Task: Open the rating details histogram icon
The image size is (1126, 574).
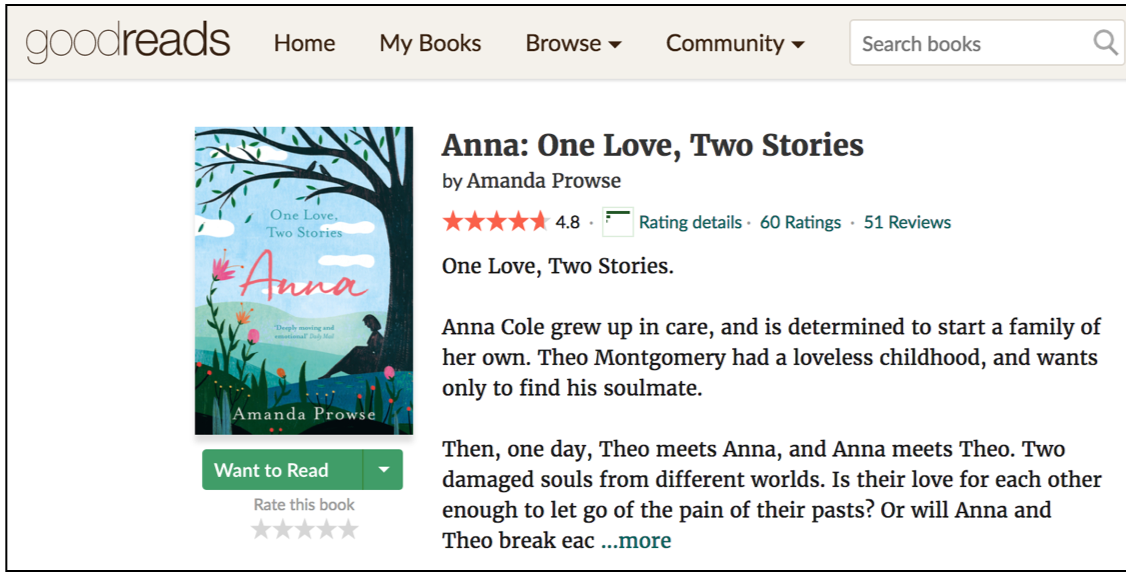Action: [x=618, y=222]
